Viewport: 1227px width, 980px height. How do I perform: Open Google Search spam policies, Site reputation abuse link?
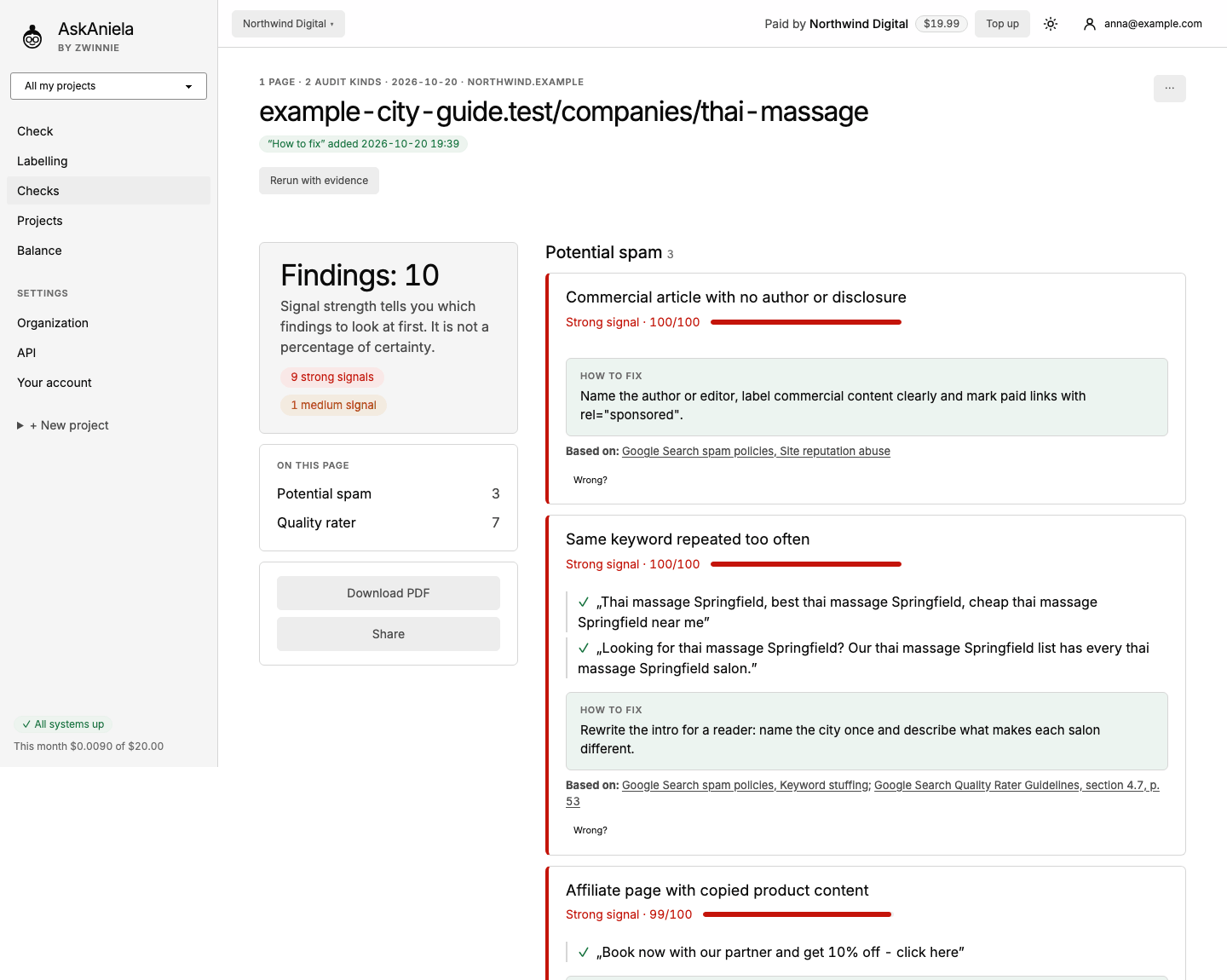(x=756, y=452)
